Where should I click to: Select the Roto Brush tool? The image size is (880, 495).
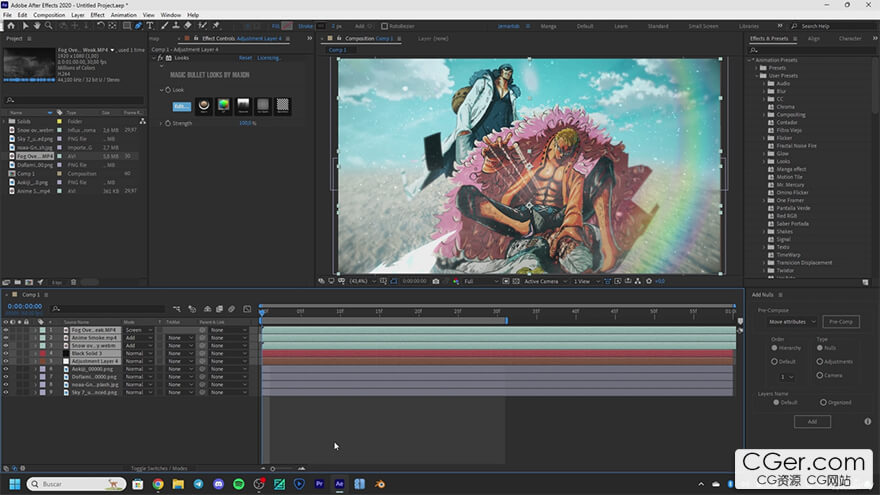[x=203, y=26]
